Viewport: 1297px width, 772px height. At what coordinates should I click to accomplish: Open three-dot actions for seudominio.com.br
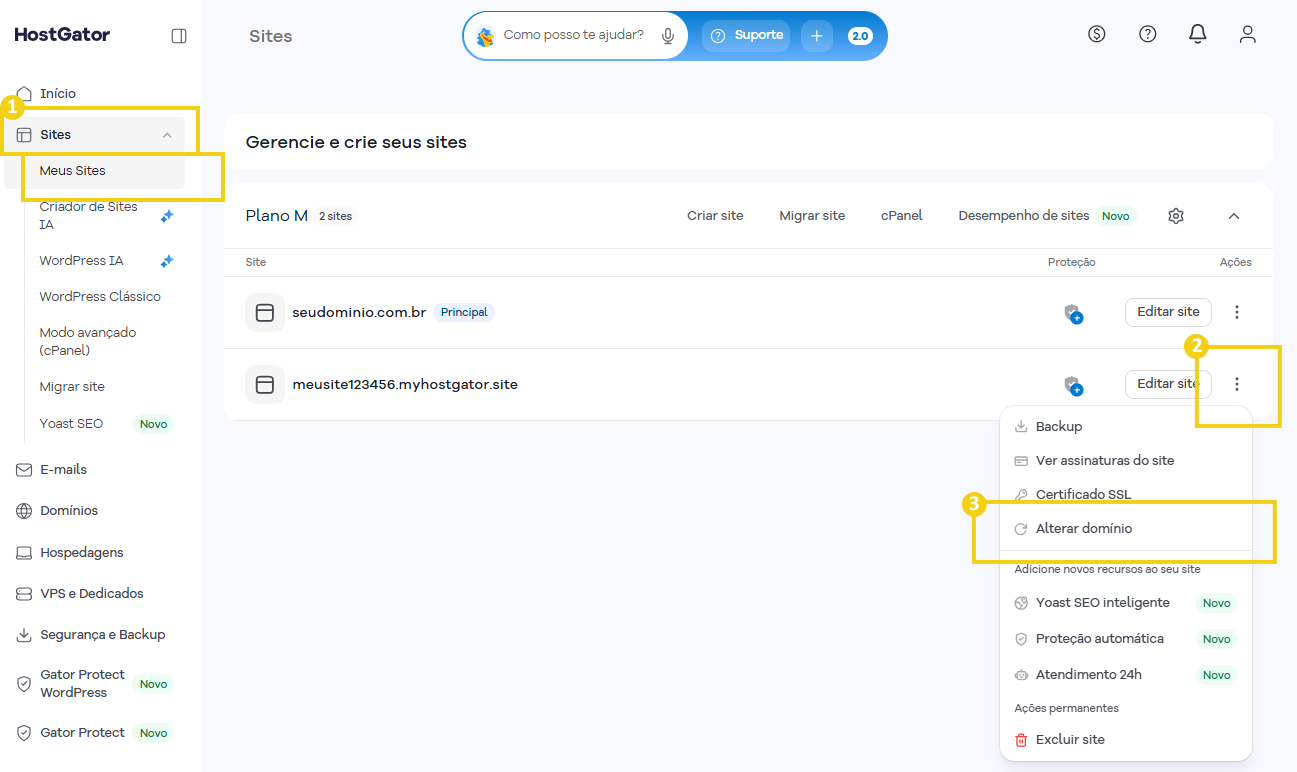click(1237, 312)
